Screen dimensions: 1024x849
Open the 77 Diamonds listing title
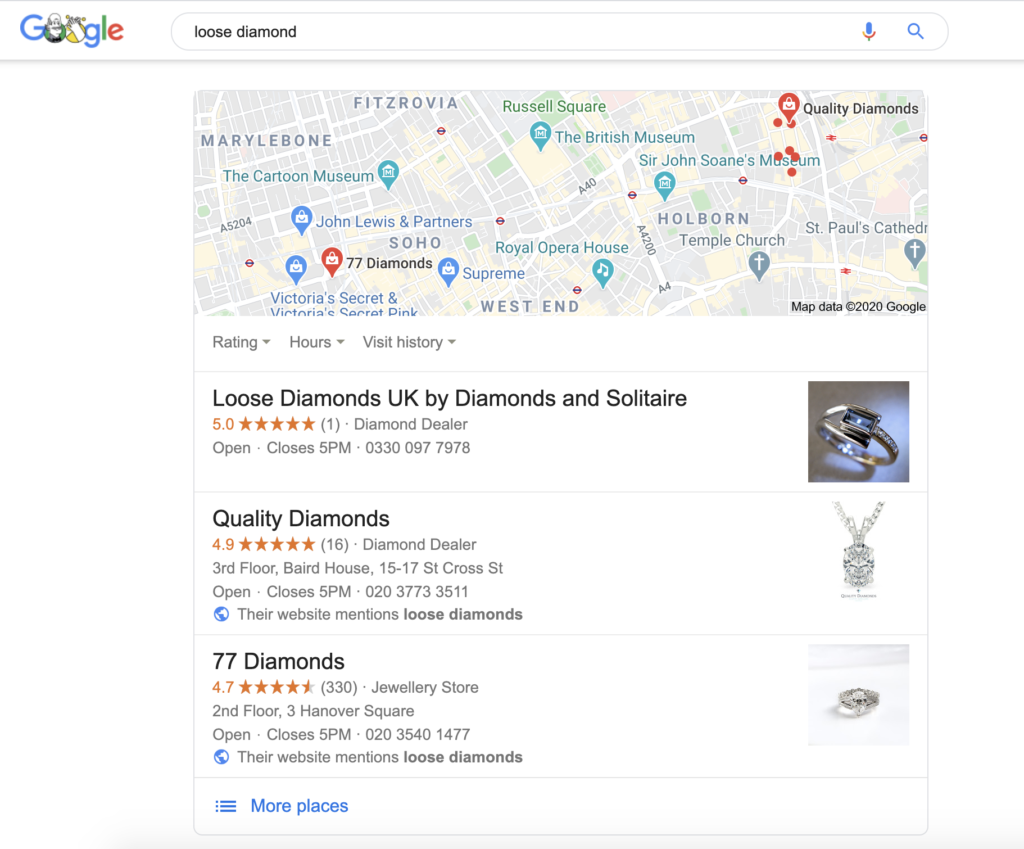tap(278, 662)
